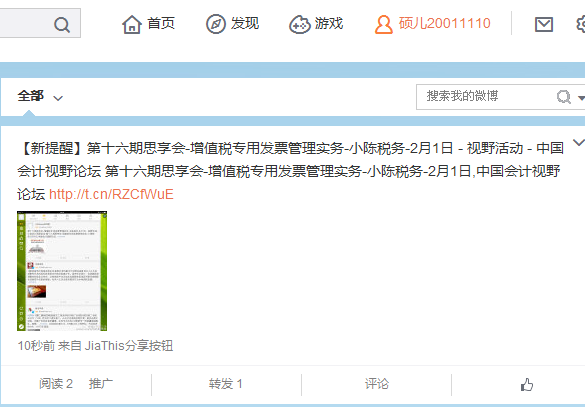Open advanced search arrow beside weibo search

point(581,98)
